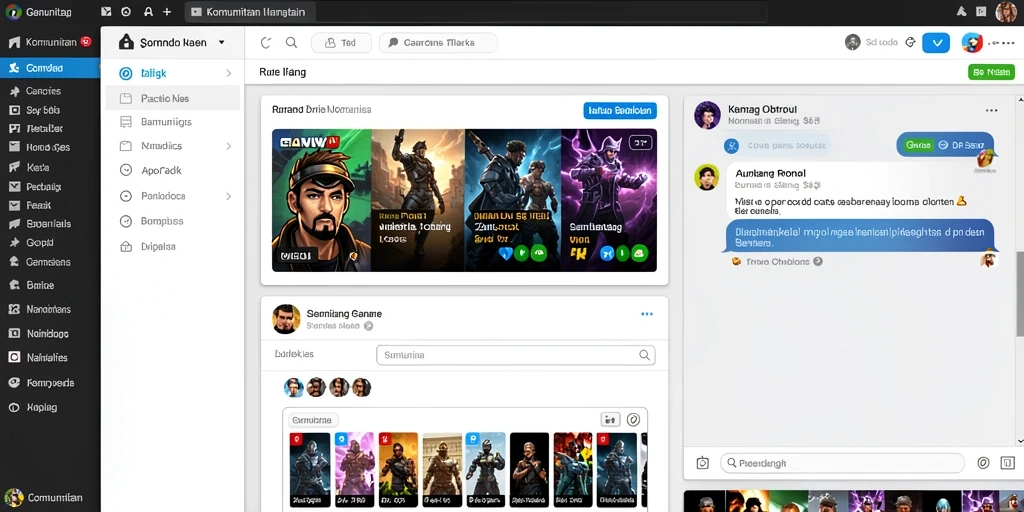Click the plus icon in top bar
This screenshot has height=512, width=1024.
[167, 12]
